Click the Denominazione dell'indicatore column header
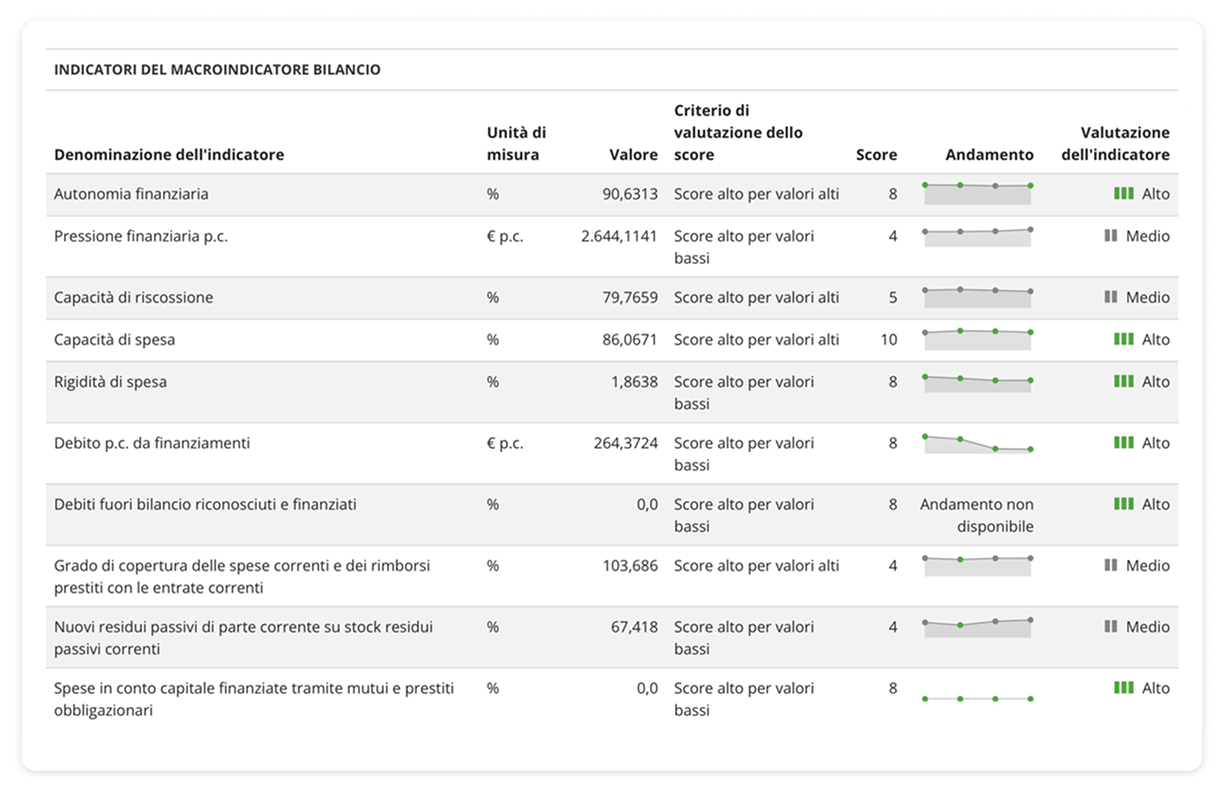1225x792 pixels. (169, 155)
